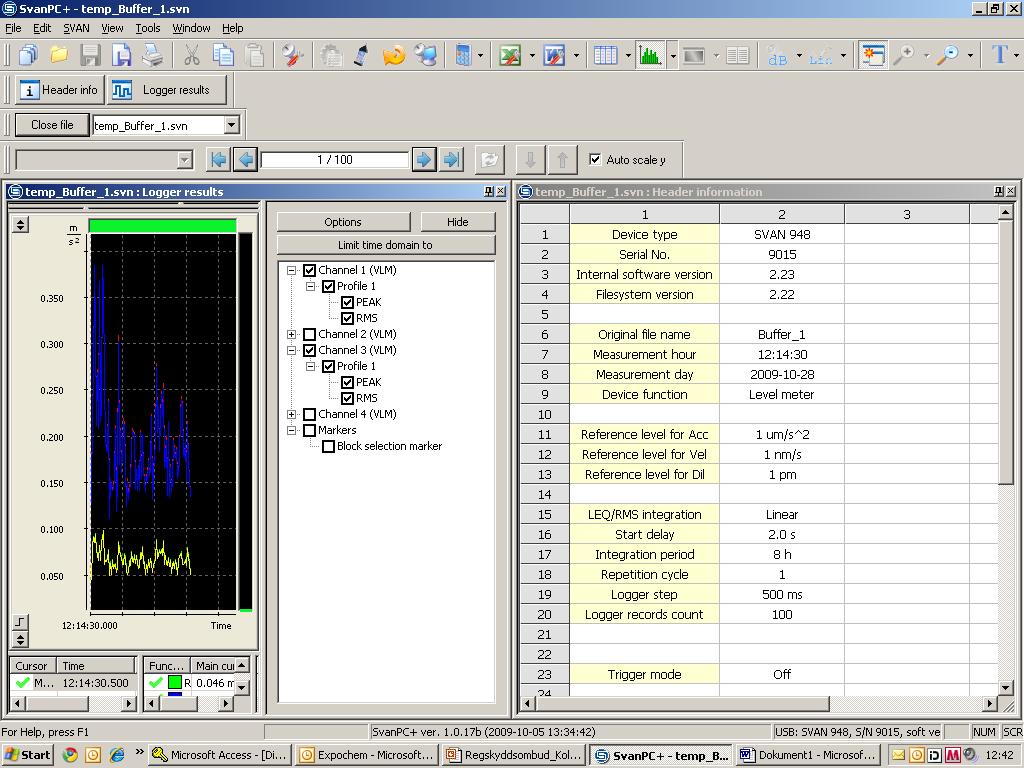Screen dimensions: 1024x768
Task: Expand the Channel 4 (VLM) tree node
Action: (x=291, y=414)
